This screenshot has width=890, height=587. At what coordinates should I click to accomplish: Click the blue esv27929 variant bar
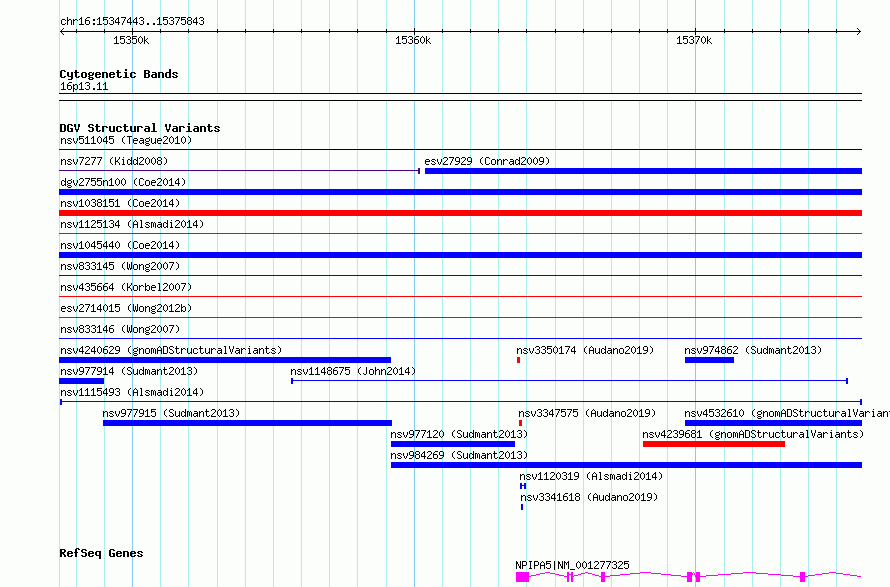643,171
